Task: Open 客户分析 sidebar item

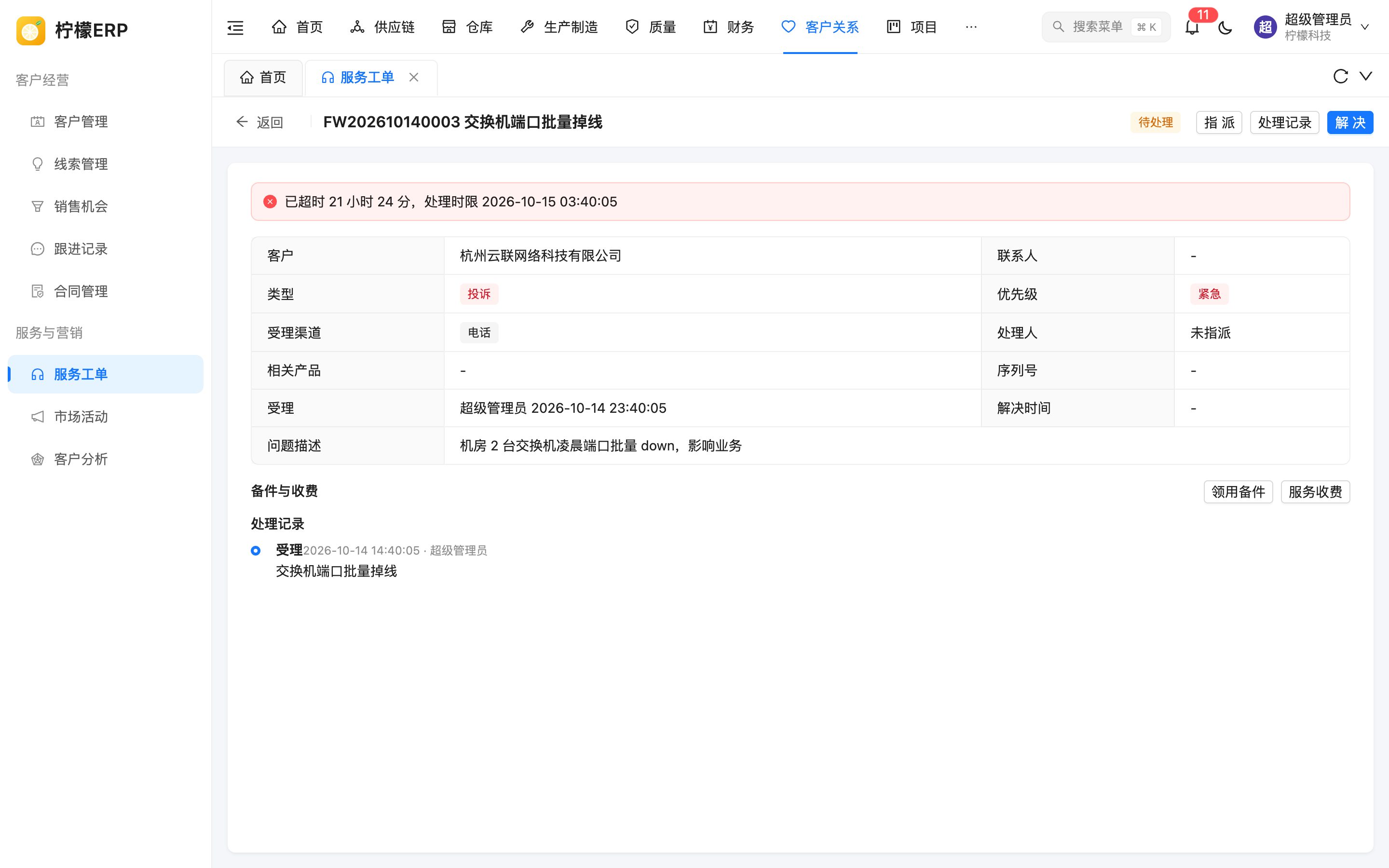Action: [x=106, y=459]
